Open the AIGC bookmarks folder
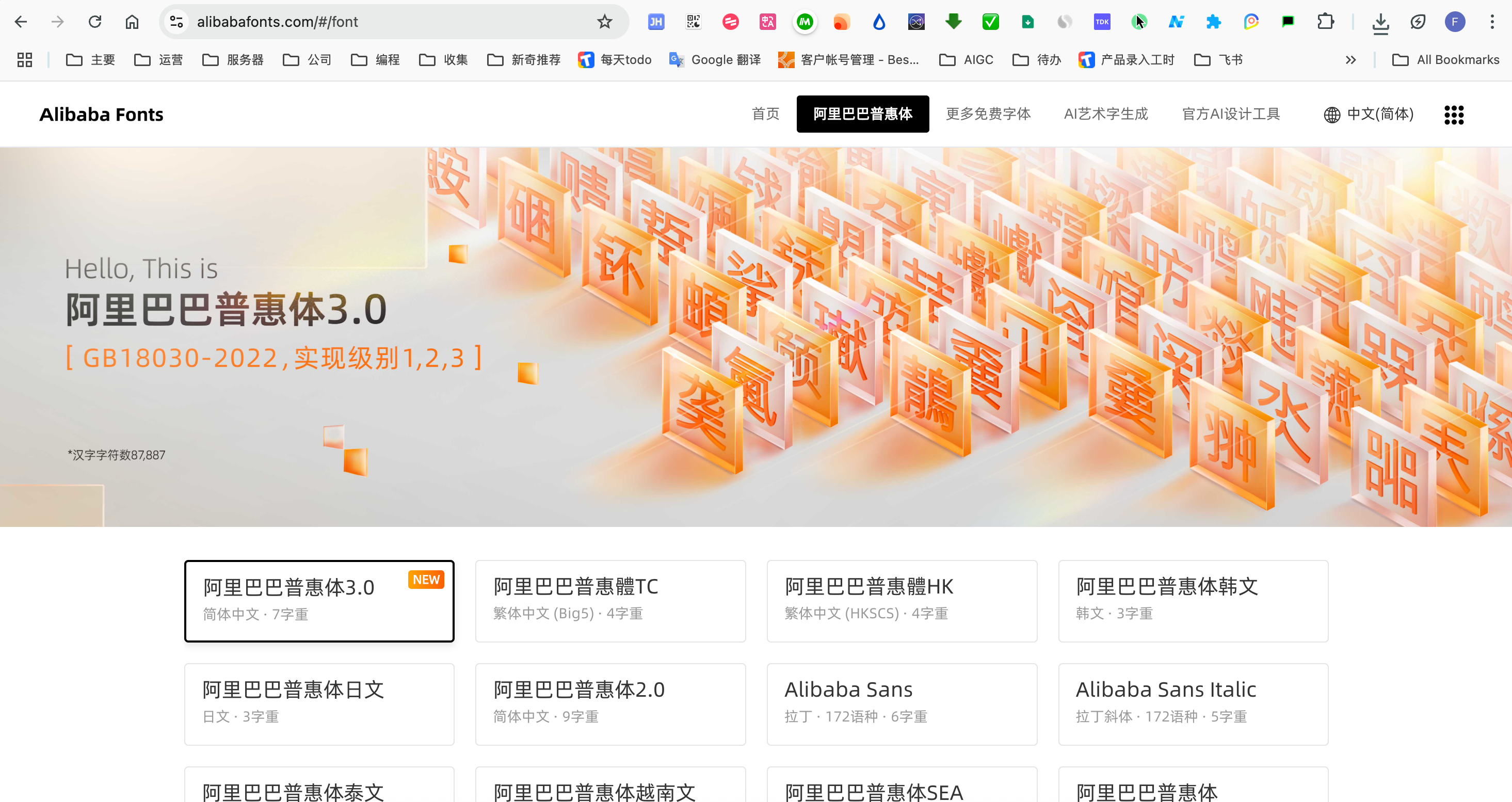 [967, 60]
